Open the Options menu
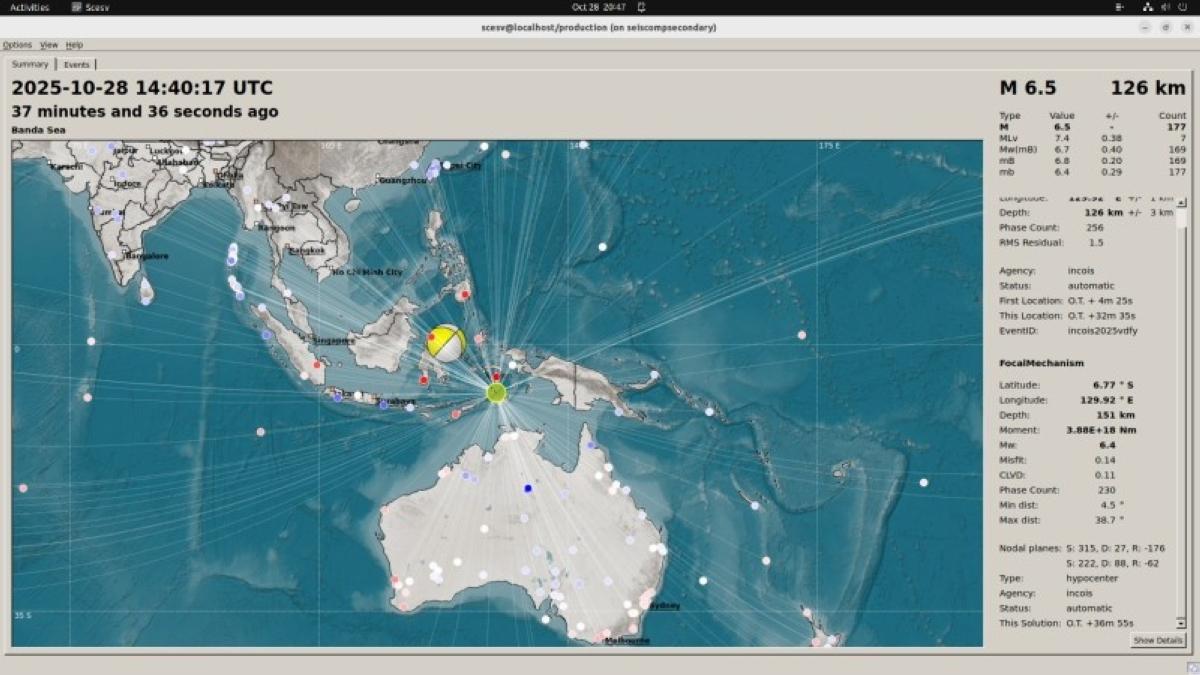Image resolution: width=1200 pixels, height=675 pixels. point(17,45)
